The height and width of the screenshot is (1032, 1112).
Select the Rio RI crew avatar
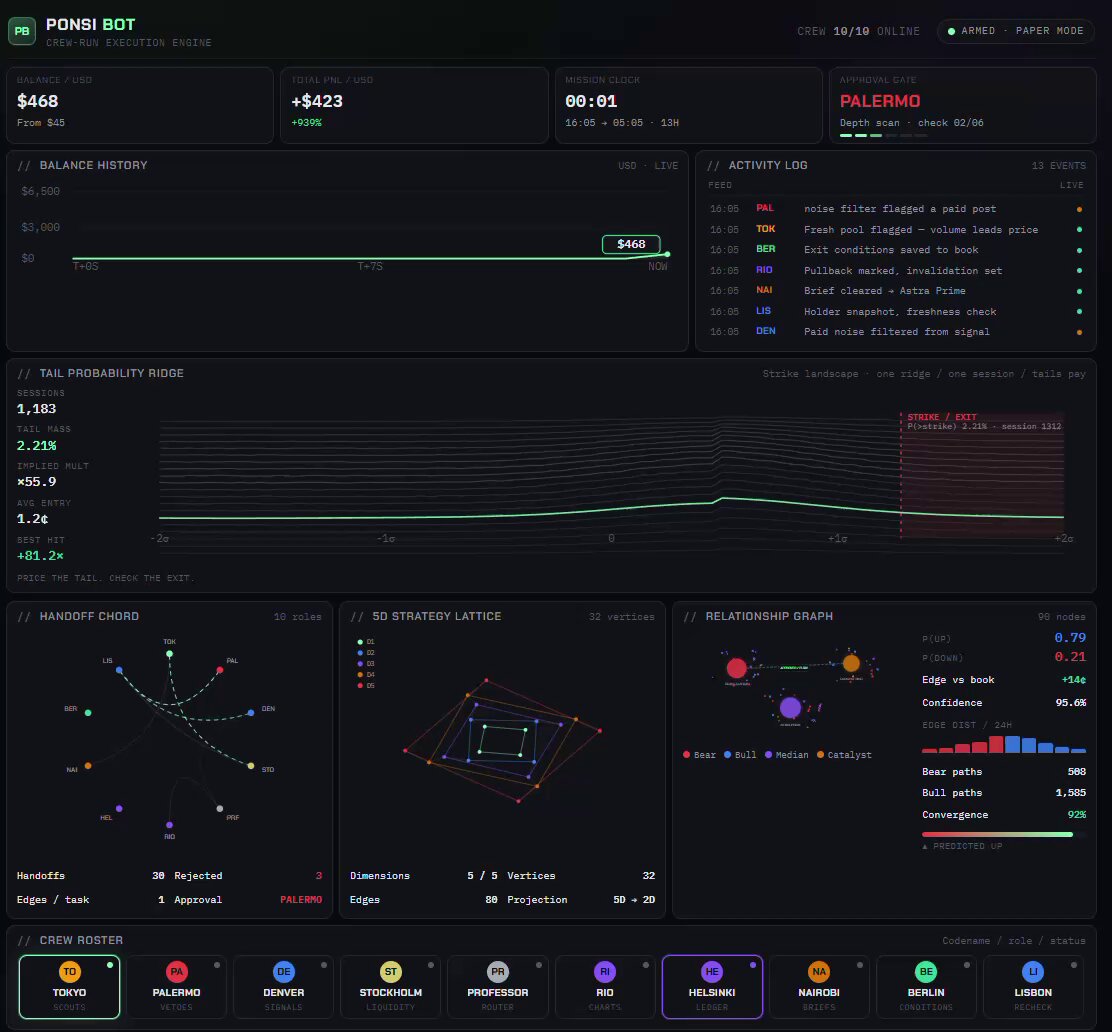(605, 971)
